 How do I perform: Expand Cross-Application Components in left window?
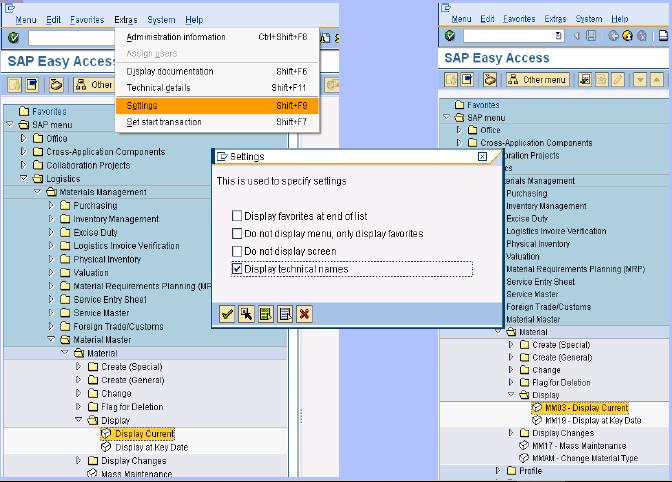[23, 152]
